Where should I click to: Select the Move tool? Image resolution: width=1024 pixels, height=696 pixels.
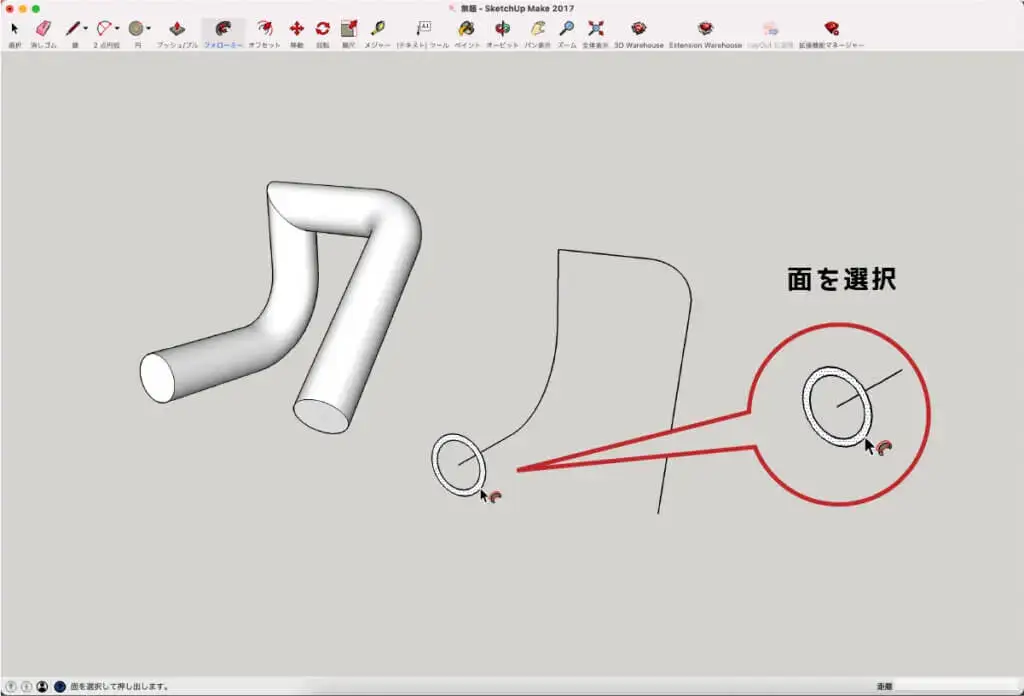296,29
